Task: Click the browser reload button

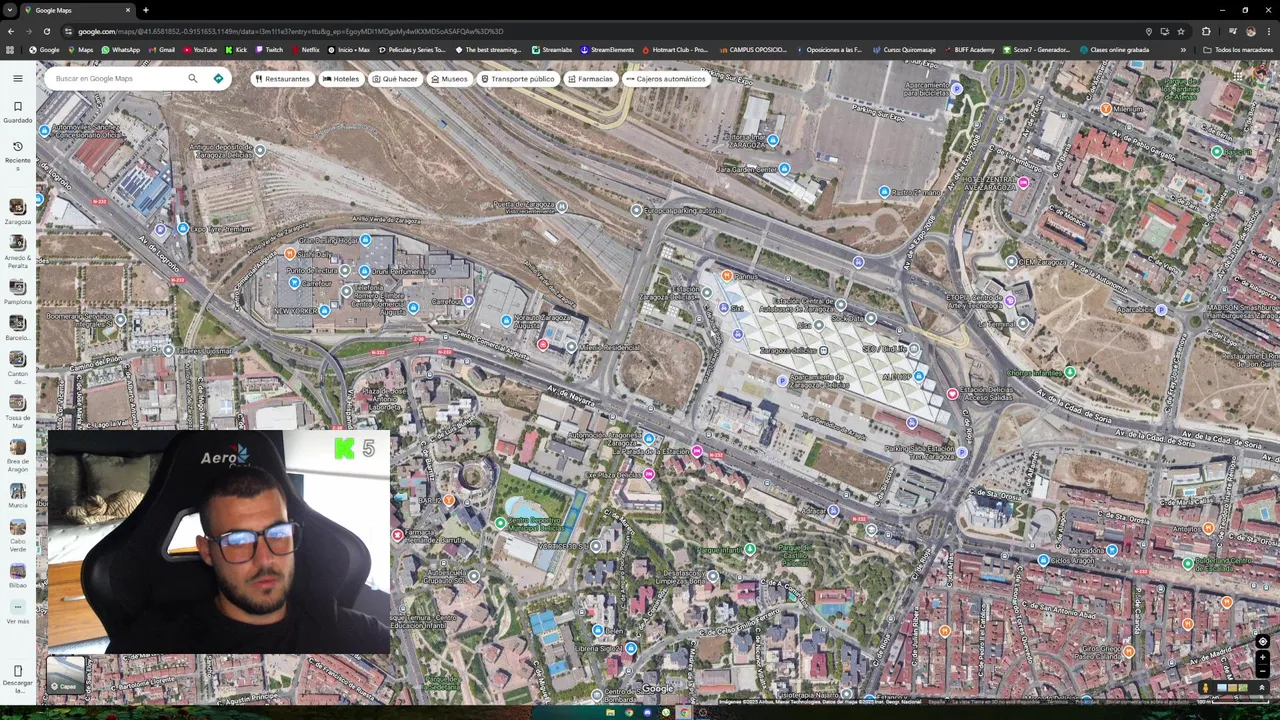Action: tap(46, 31)
